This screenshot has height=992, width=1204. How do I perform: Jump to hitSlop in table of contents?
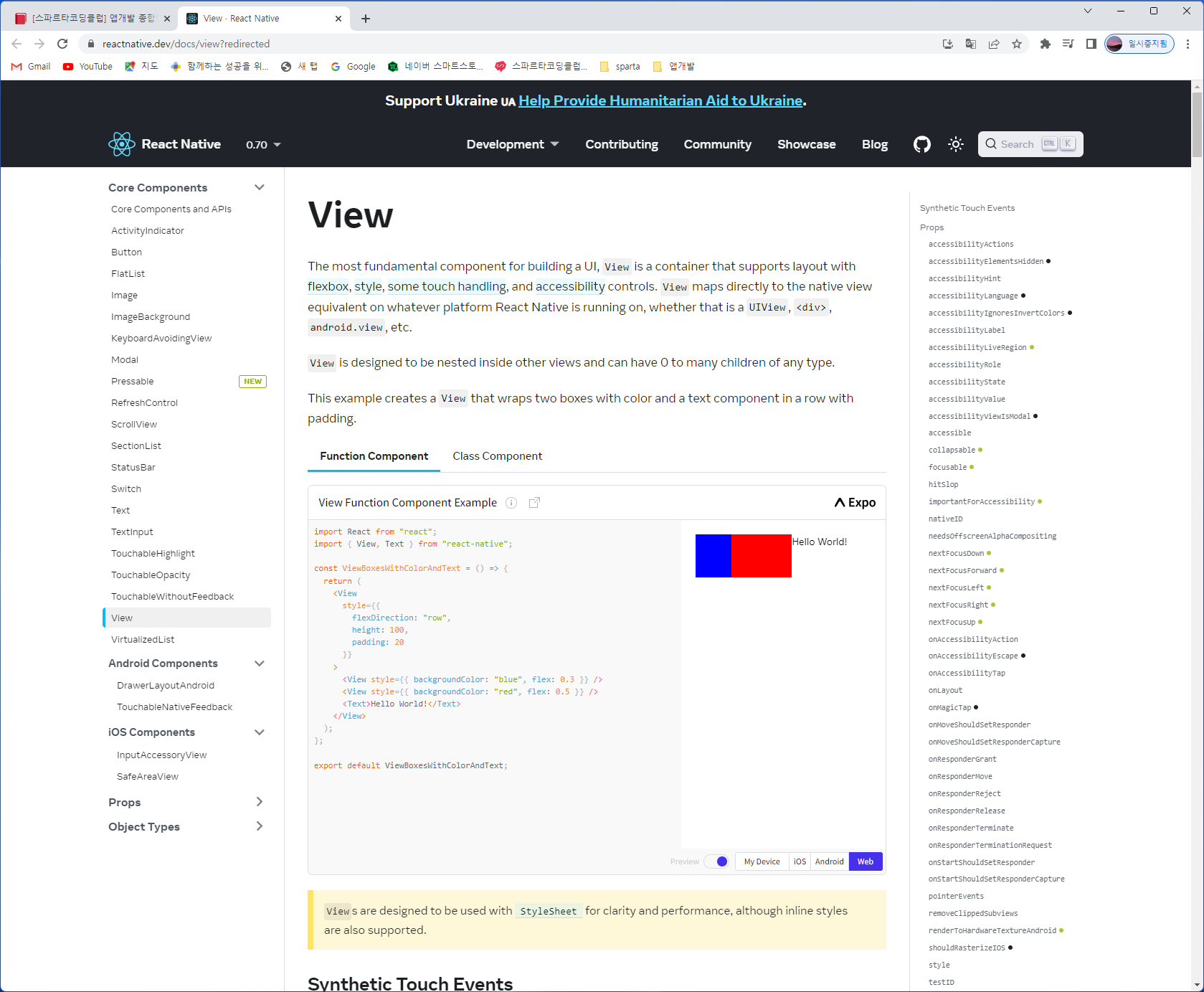coord(943,485)
